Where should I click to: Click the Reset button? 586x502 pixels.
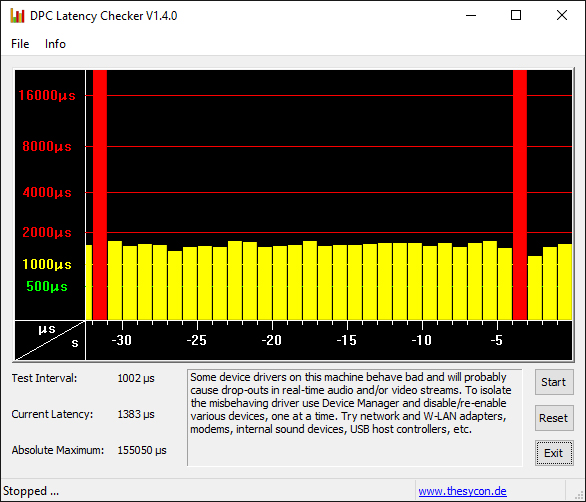[554, 418]
